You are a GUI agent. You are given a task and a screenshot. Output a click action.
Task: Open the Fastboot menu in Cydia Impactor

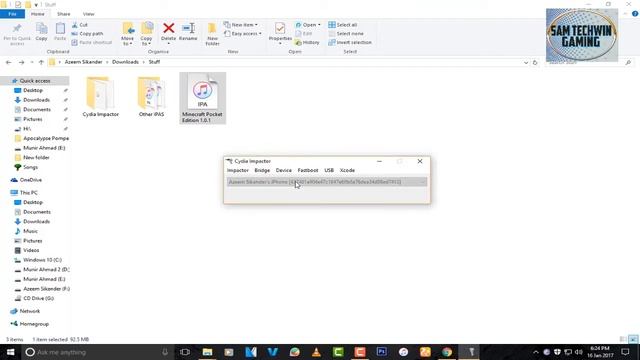pos(308,170)
